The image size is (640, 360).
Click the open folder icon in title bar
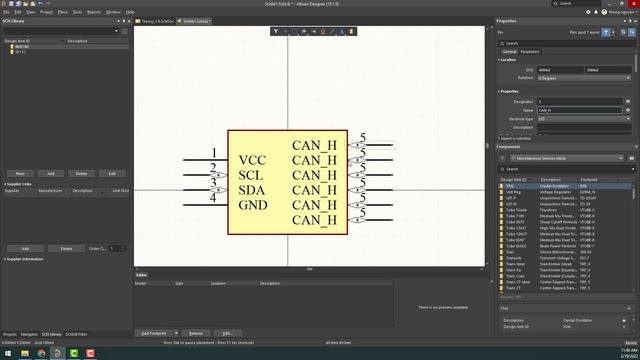tap(26, 4)
